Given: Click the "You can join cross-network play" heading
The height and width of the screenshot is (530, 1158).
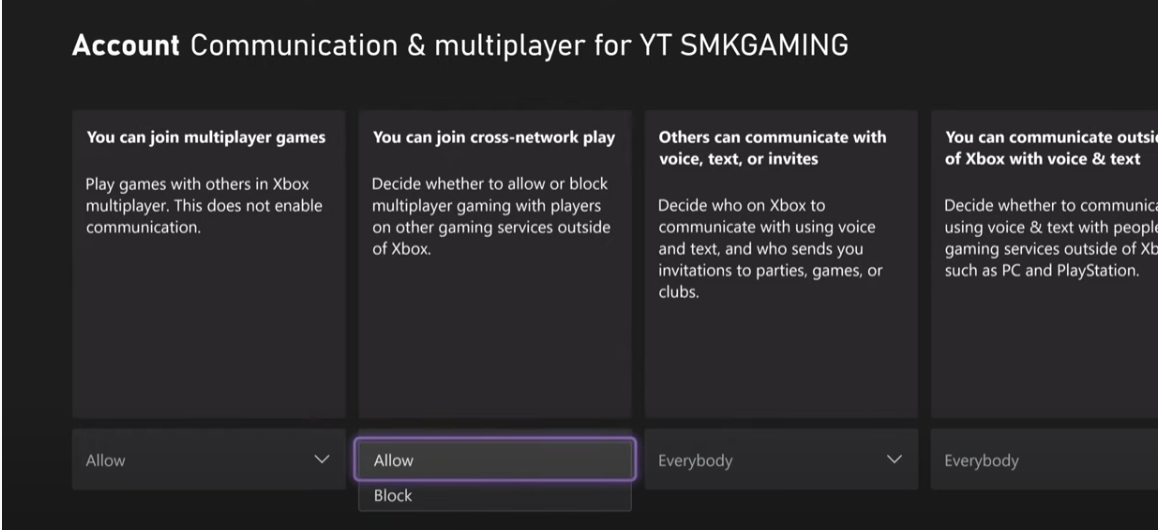Looking at the screenshot, I should pyautogui.click(x=494, y=138).
